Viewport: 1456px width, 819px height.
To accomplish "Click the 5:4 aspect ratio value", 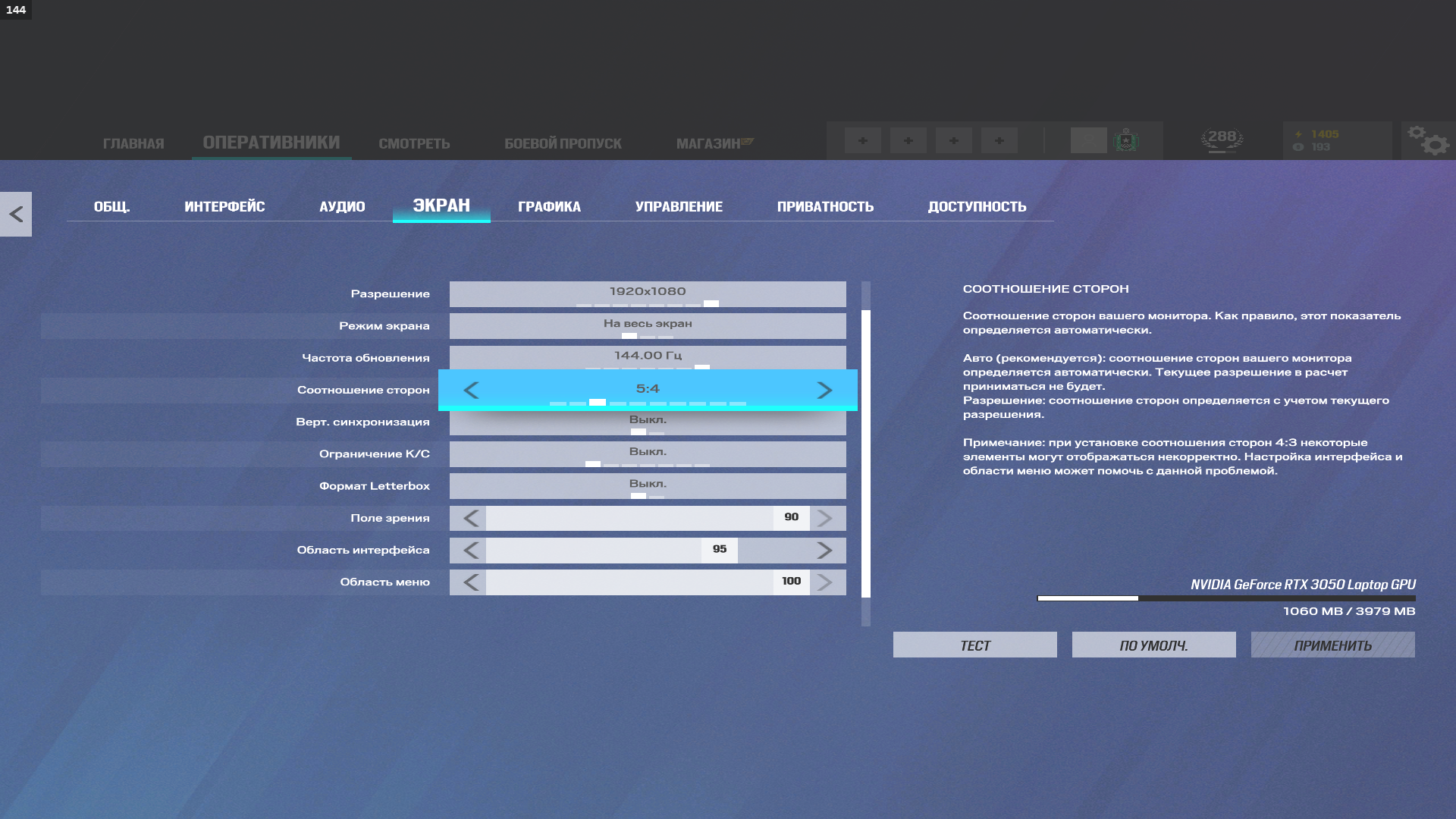I will 648,388.
